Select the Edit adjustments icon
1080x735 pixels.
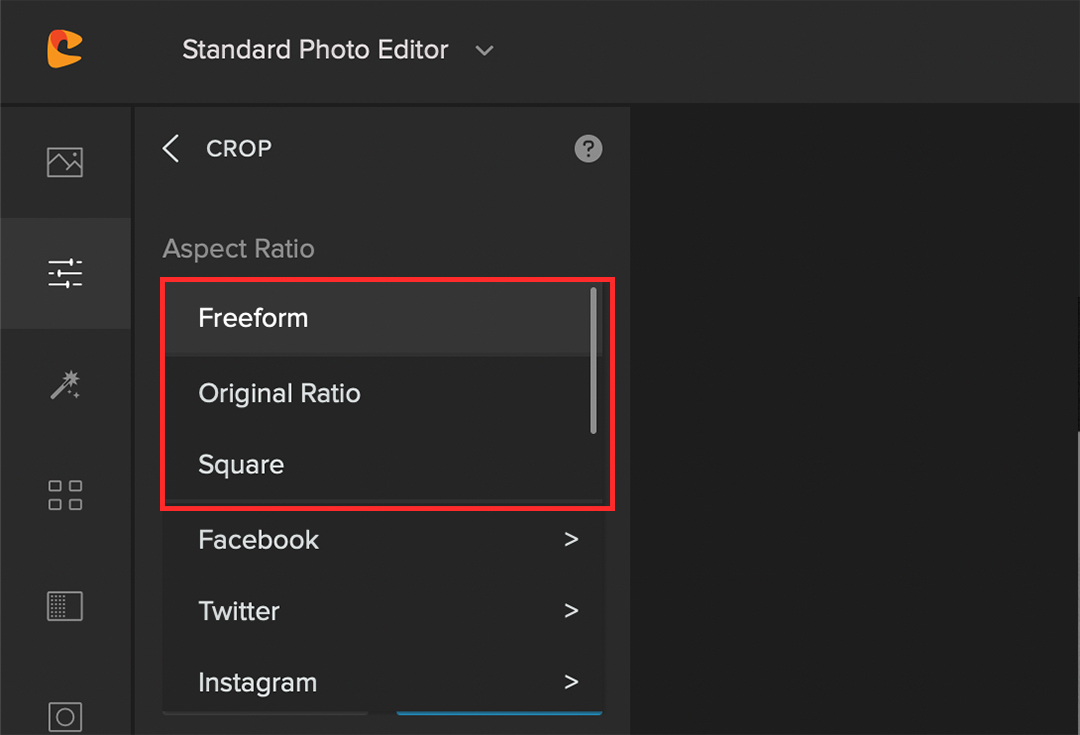(65, 272)
